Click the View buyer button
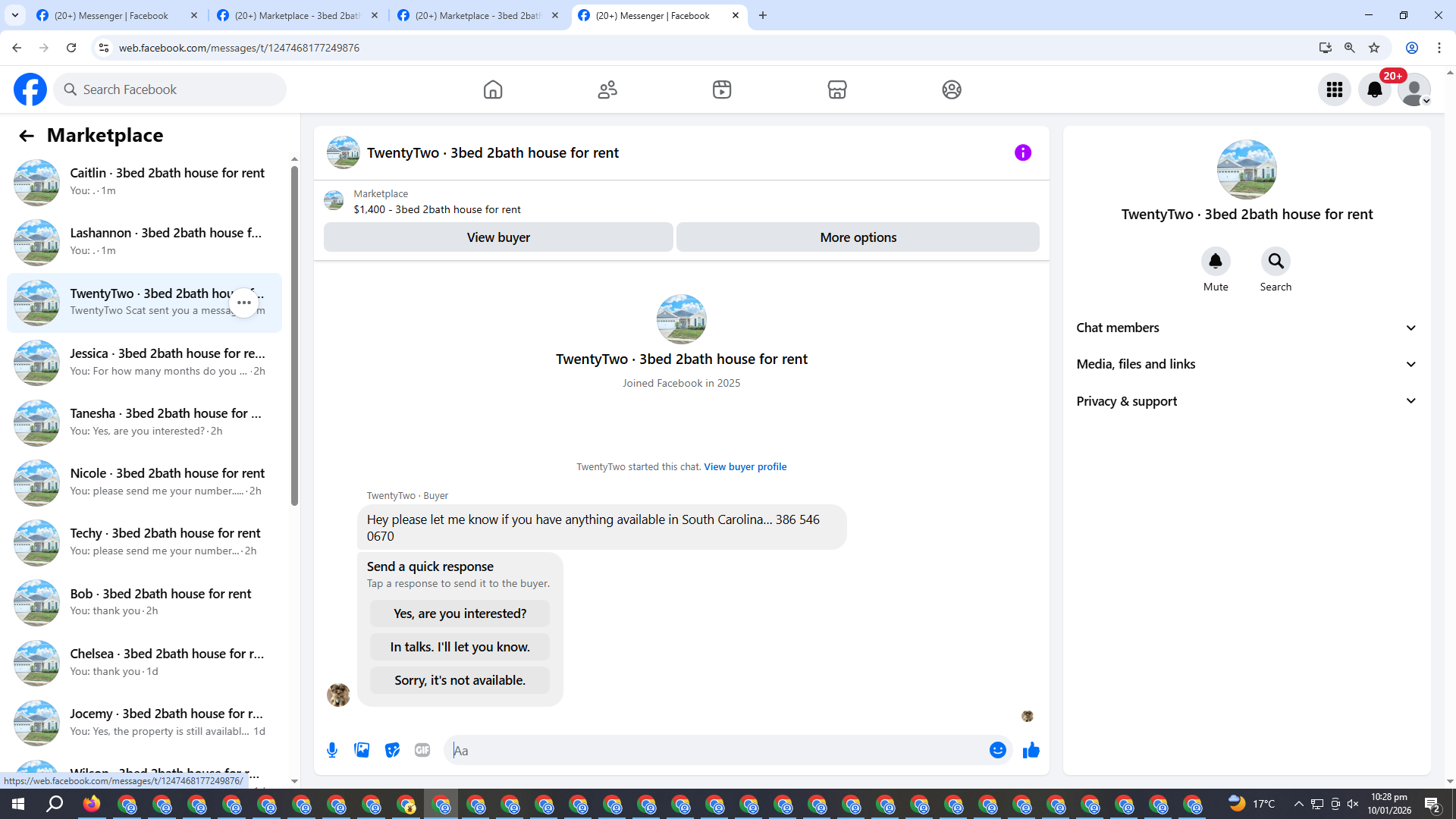The width and height of the screenshot is (1456, 819). coord(497,237)
